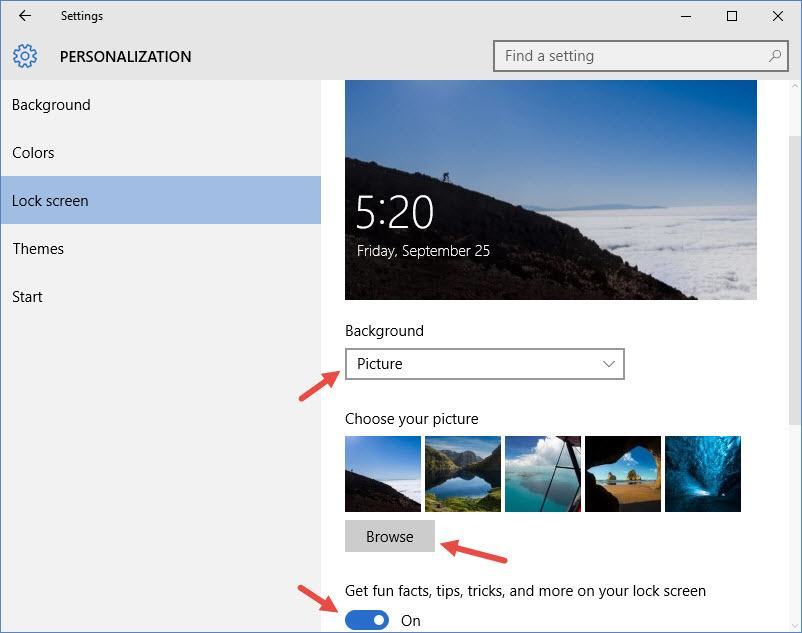This screenshot has width=802, height=633.
Task: Expand the Picture combo box options
Action: pos(485,364)
